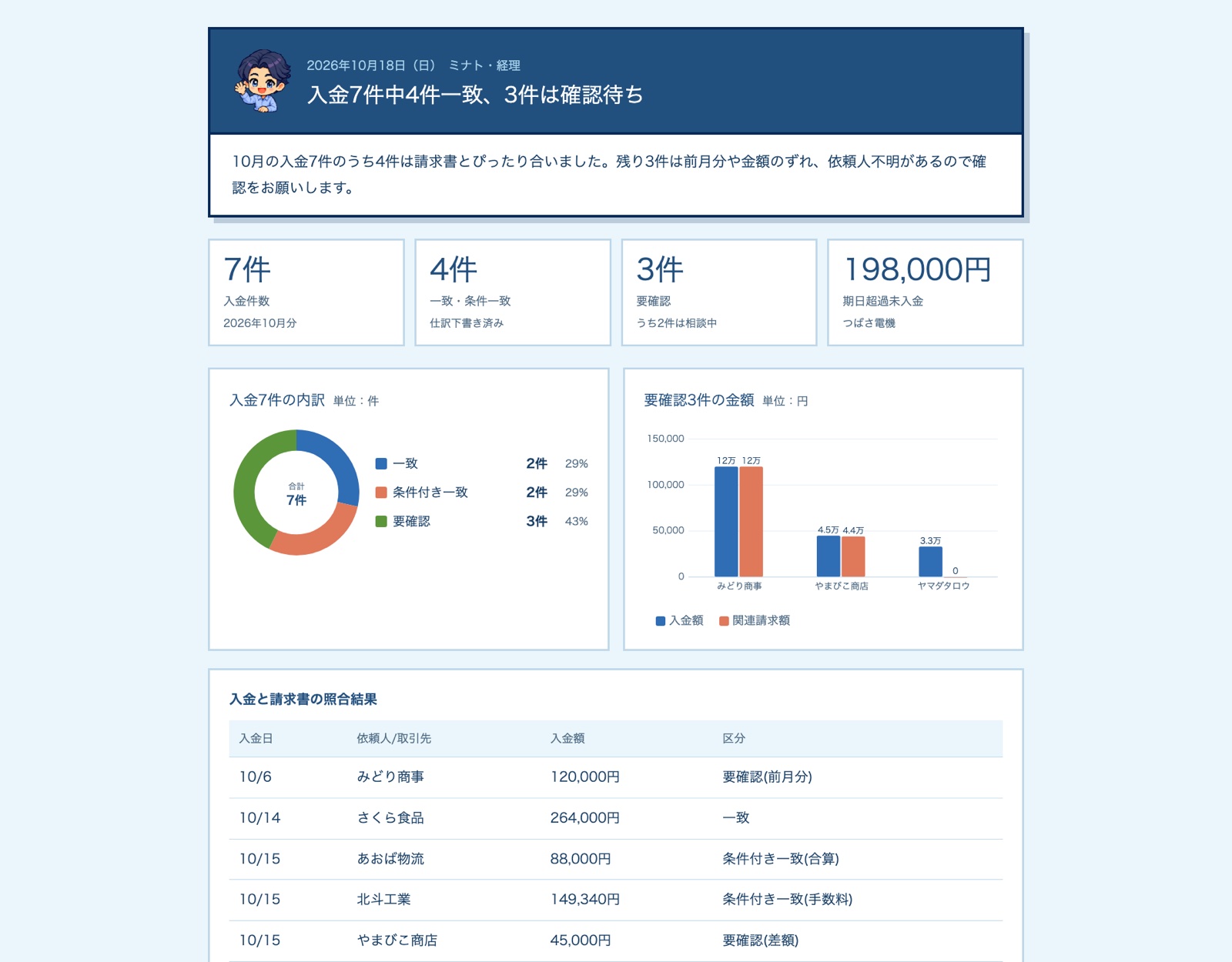Select みどり商事 in the table
Viewport: 1232px width, 962px height.
[x=390, y=777]
